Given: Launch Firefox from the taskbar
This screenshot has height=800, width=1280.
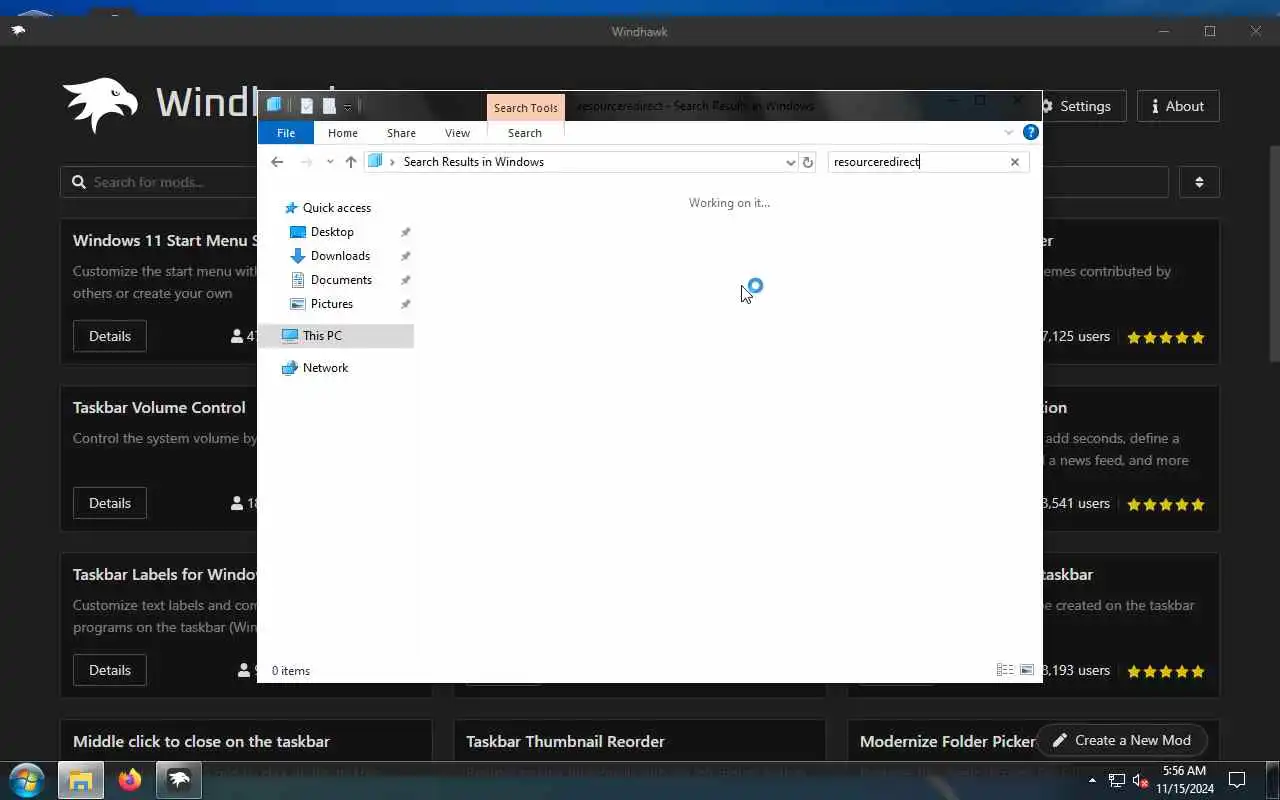Looking at the screenshot, I should coord(130,780).
